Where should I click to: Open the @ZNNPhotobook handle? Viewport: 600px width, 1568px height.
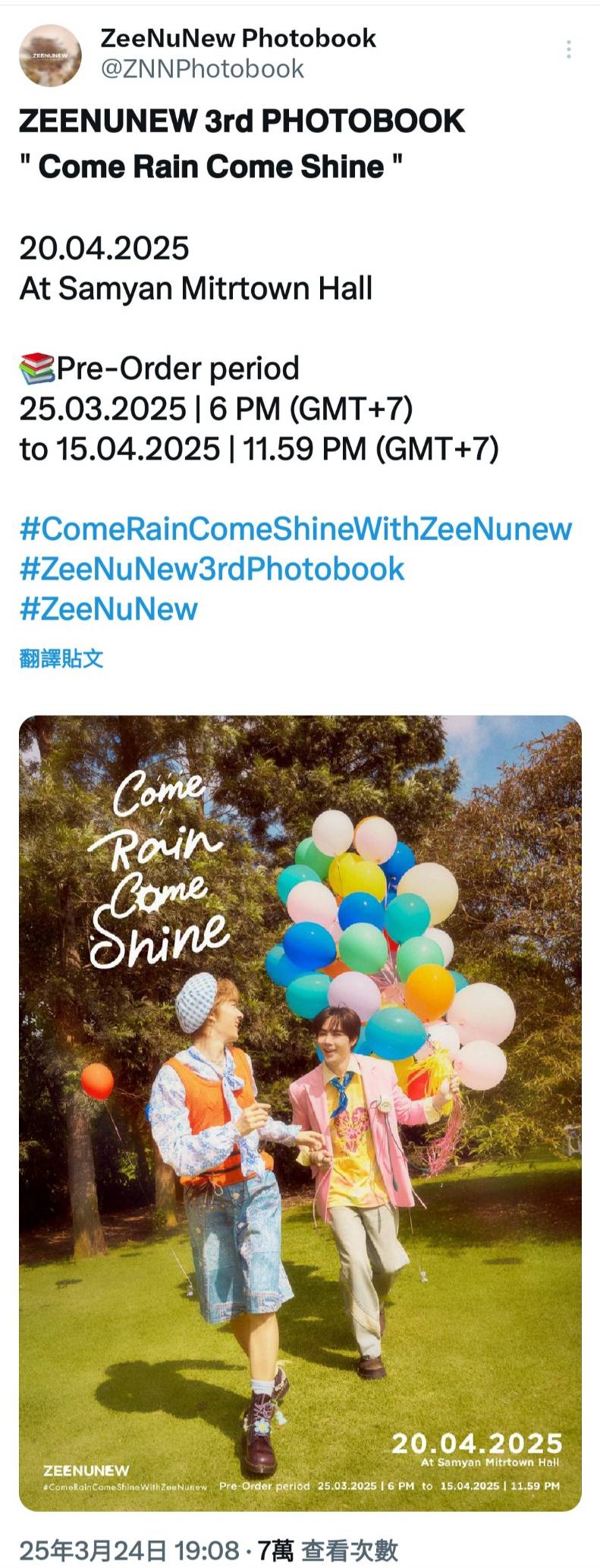point(203,69)
